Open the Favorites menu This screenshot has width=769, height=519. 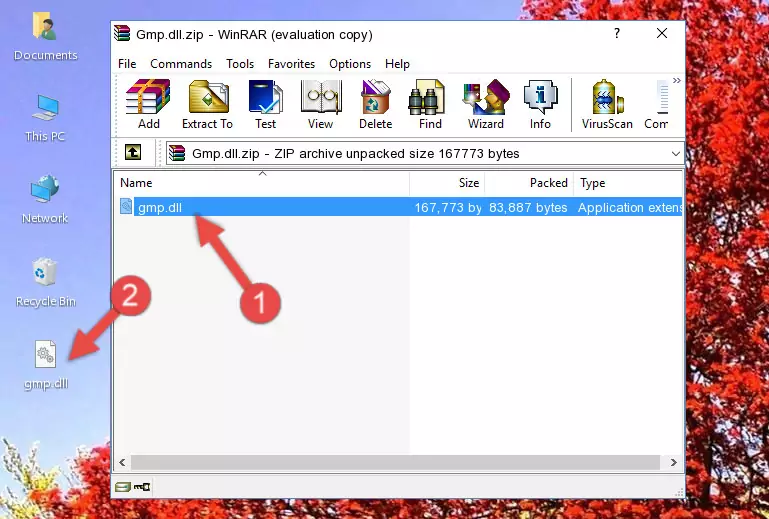coord(291,64)
